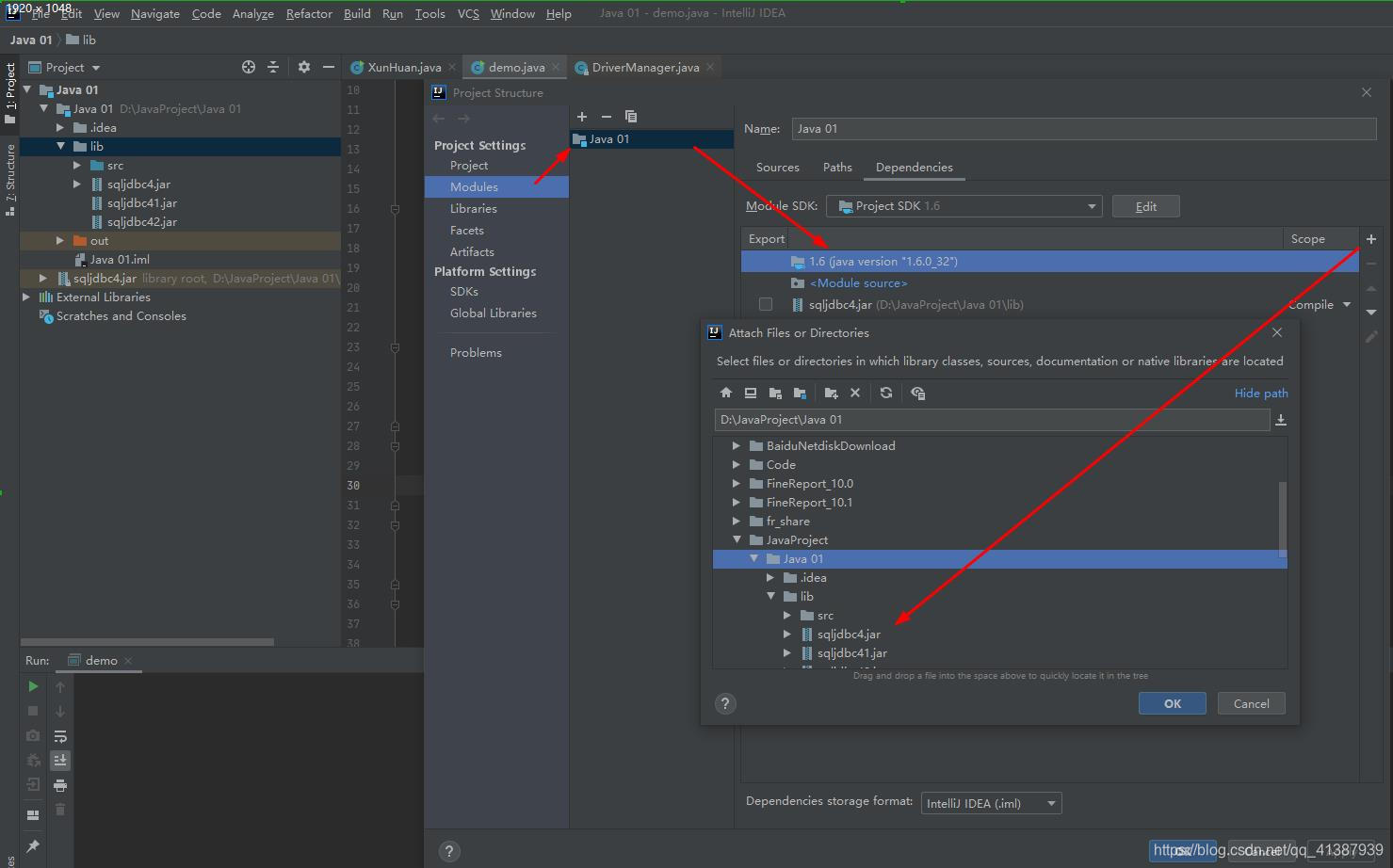Click the Desktop directory icon in file chooser
Viewport: 1393px width, 868px height.
tap(751, 393)
